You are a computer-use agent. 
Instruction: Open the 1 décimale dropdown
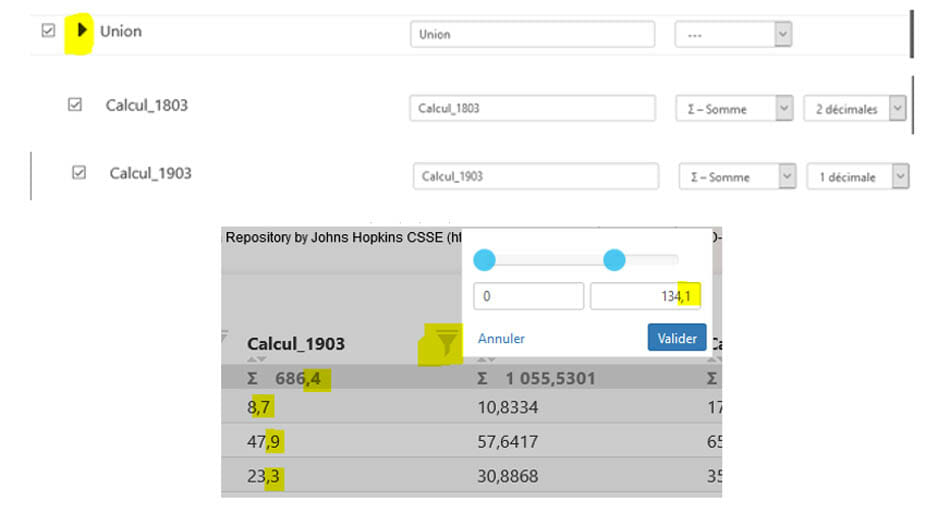858,177
